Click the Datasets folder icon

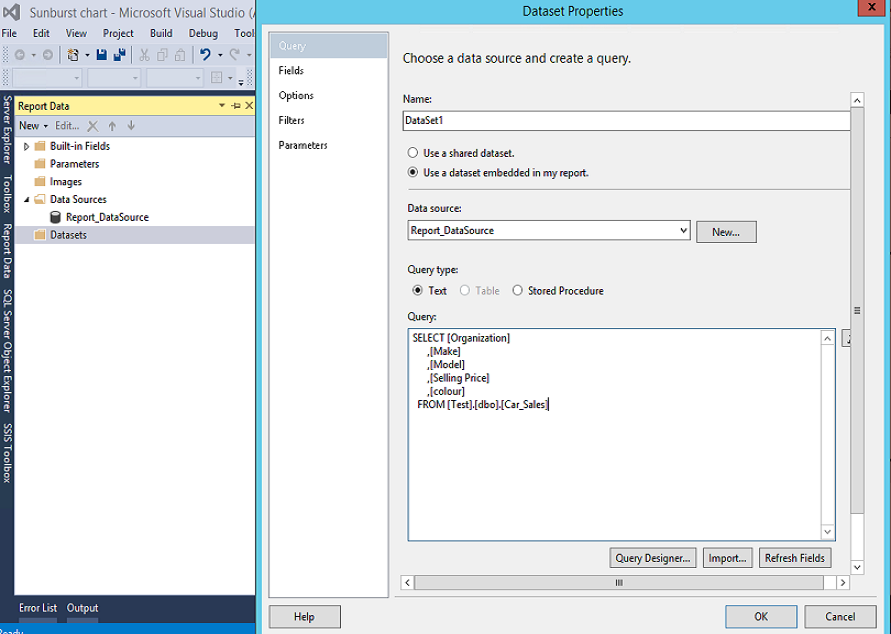coord(40,235)
